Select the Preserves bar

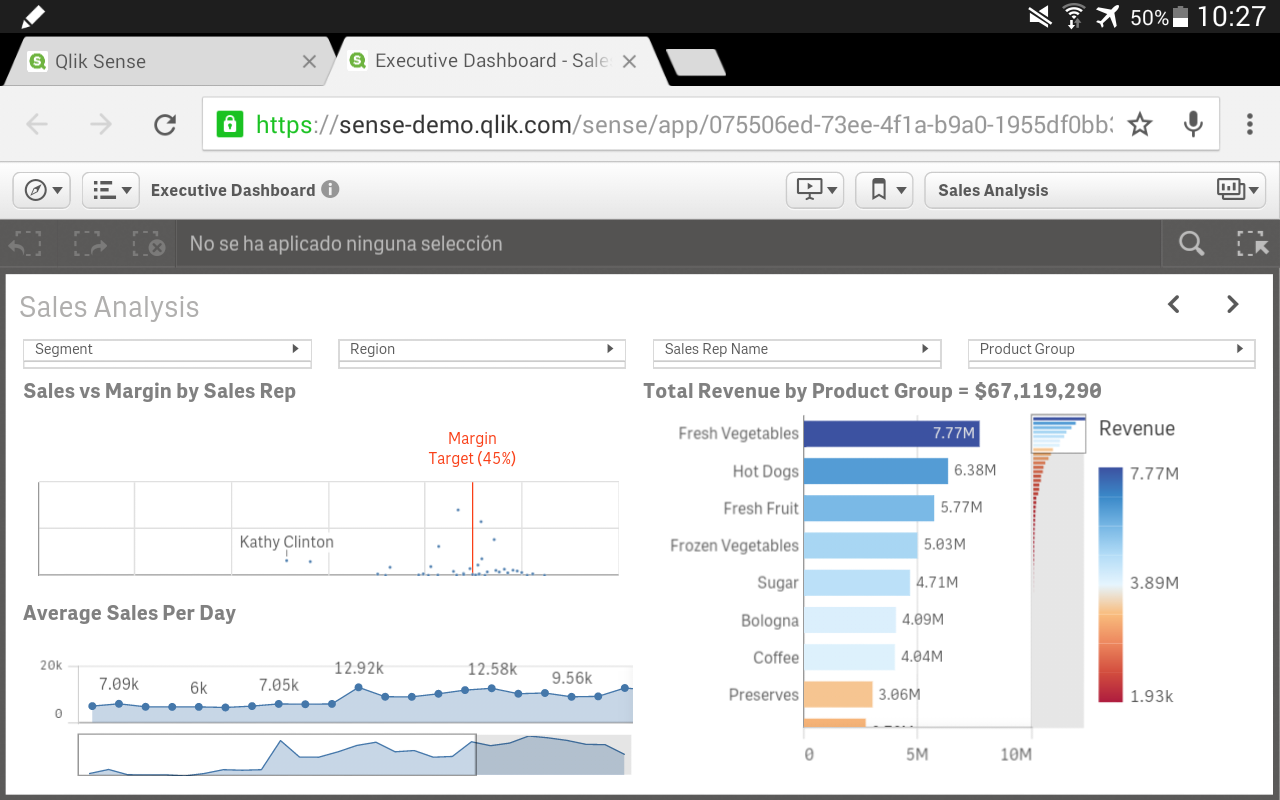(838, 694)
